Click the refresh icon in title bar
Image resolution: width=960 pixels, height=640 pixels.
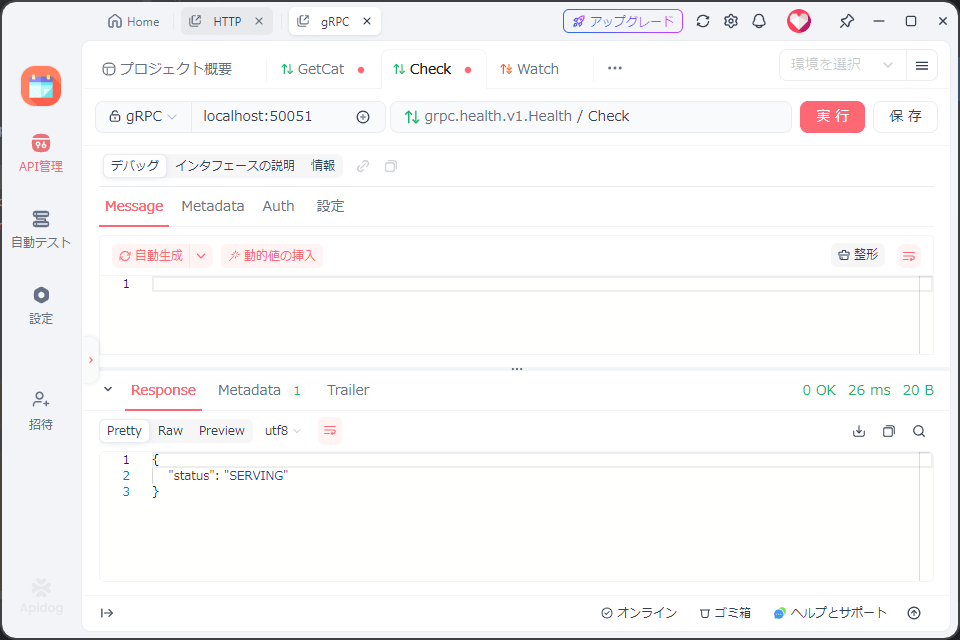point(703,21)
